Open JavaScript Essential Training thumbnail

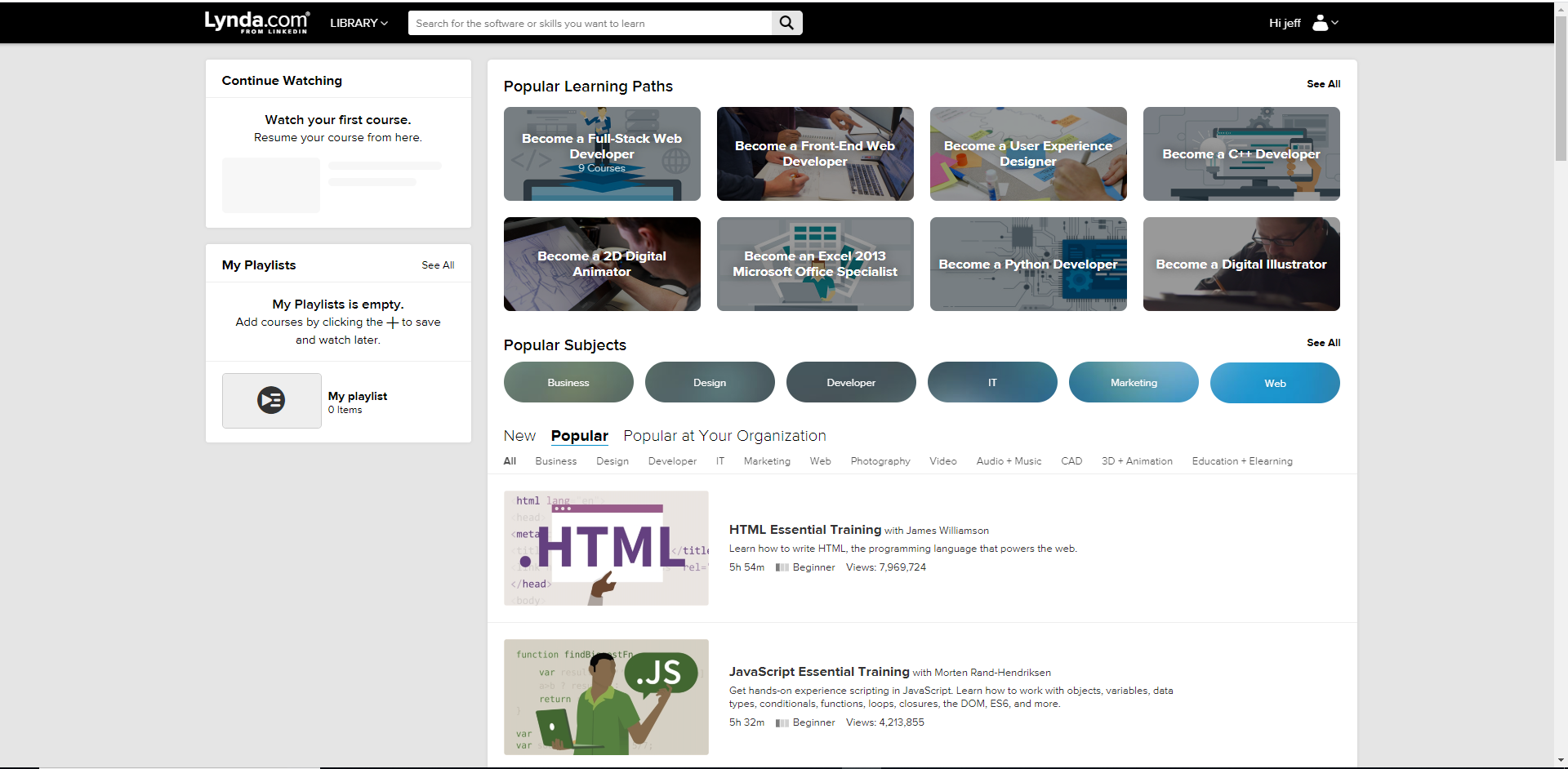(x=606, y=696)
